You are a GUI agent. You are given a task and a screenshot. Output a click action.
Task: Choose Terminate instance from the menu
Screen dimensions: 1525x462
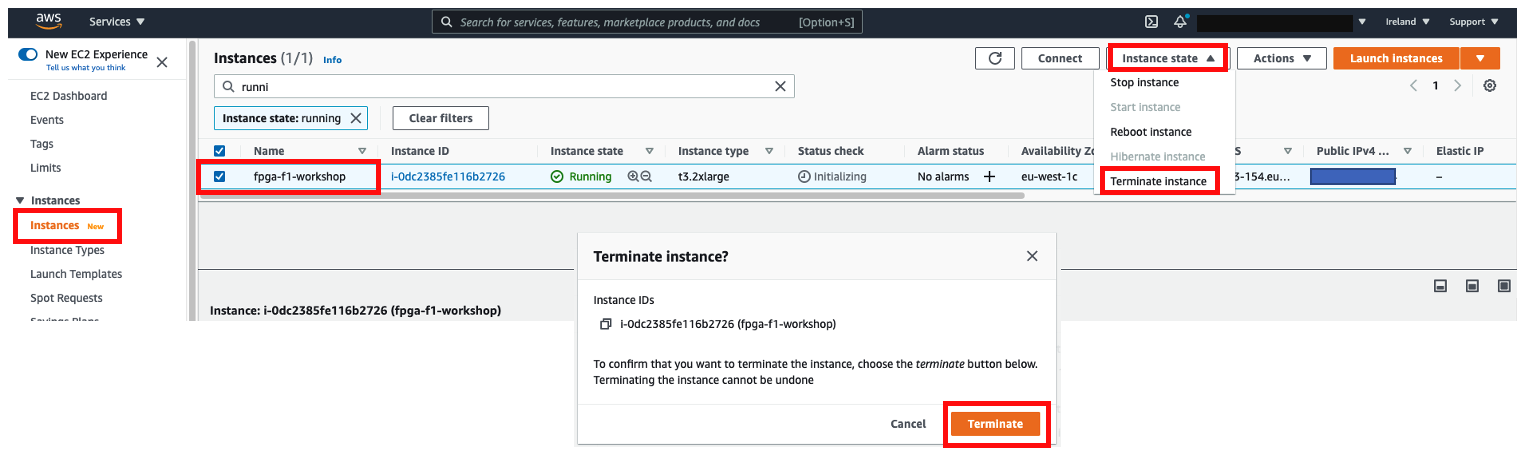[1158, 181]
